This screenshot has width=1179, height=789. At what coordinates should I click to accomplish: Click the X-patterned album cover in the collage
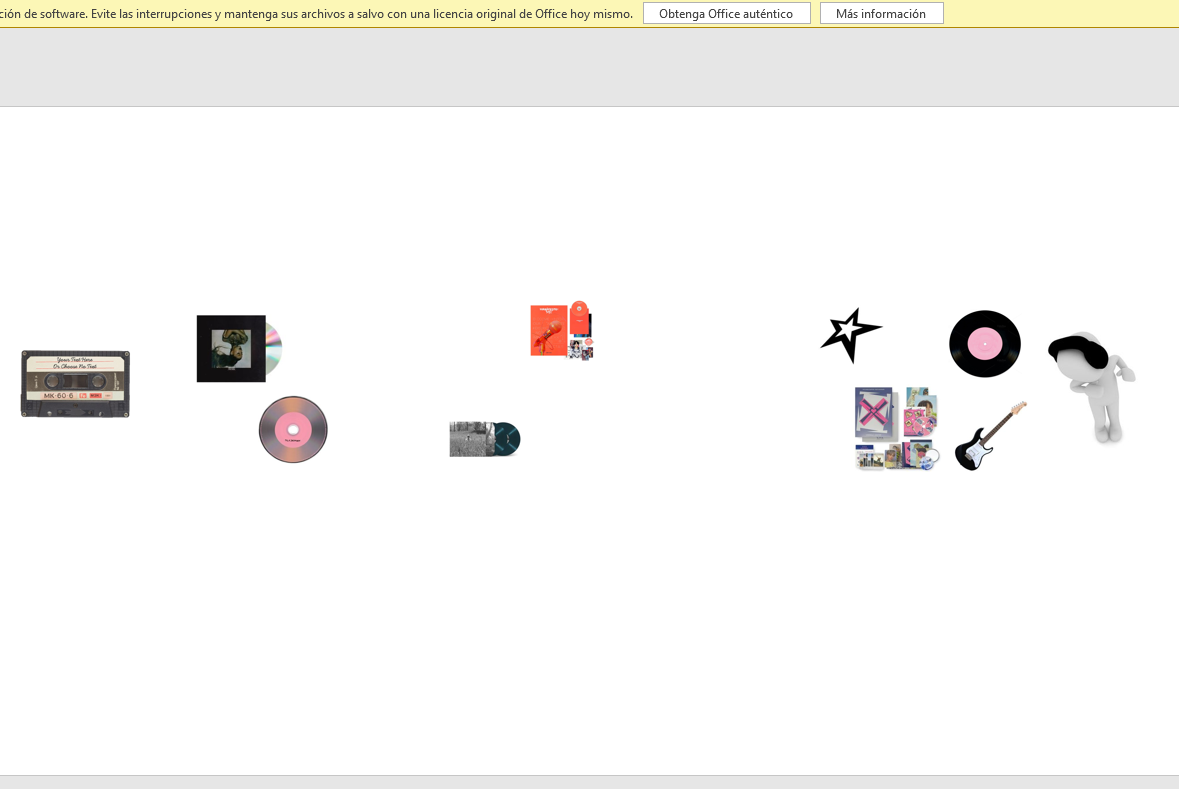click(x=874, y=411)
